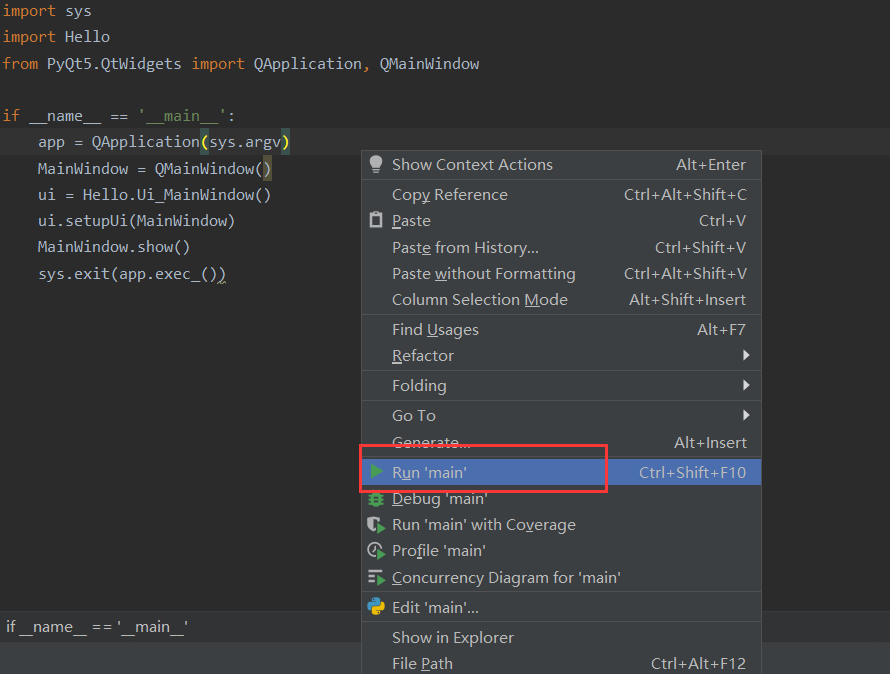Click the green bug Debug icon
The image size is (890, 674).
coord(376,499)
